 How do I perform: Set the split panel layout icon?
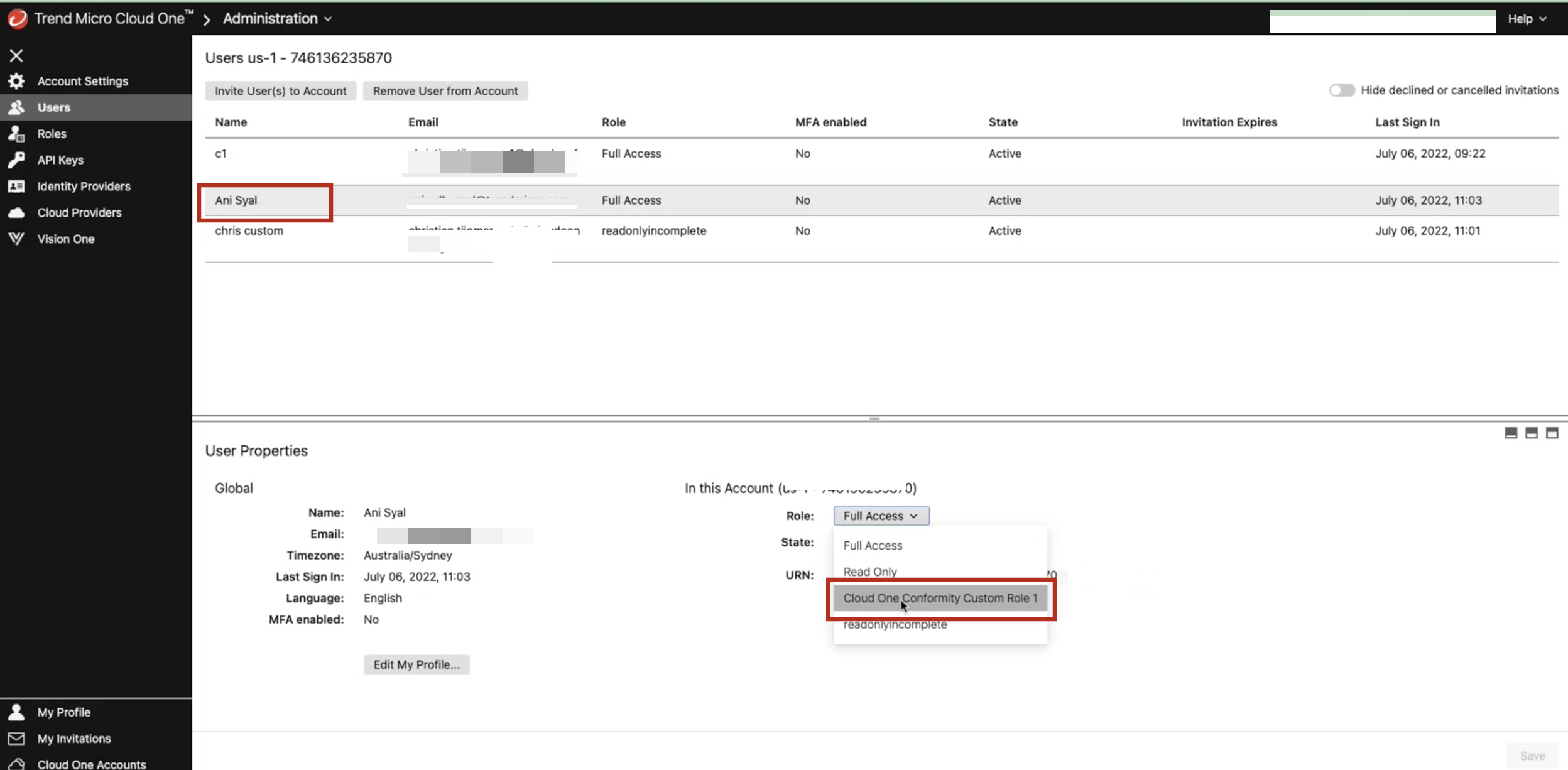pyautogui.click(x=1532, y=433)
